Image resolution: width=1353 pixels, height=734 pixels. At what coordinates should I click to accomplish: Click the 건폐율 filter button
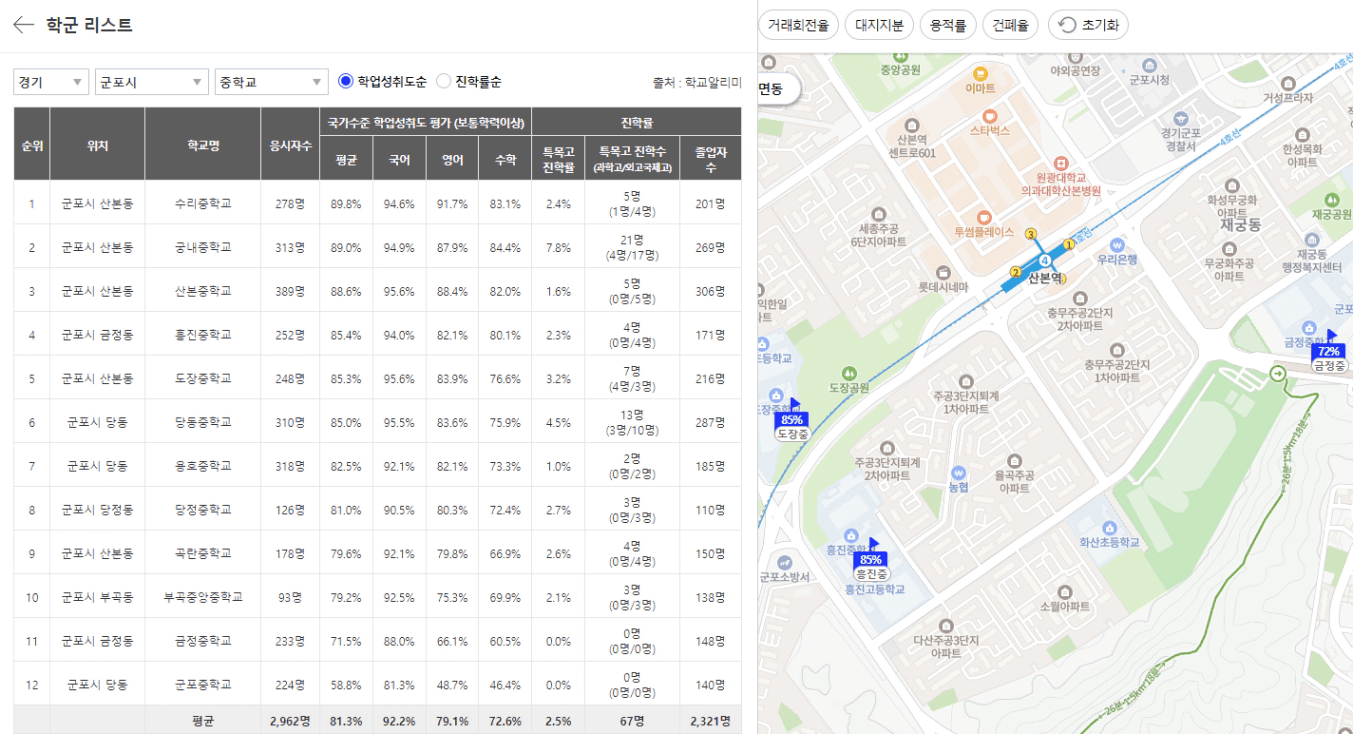click(x=1011, y=25)
